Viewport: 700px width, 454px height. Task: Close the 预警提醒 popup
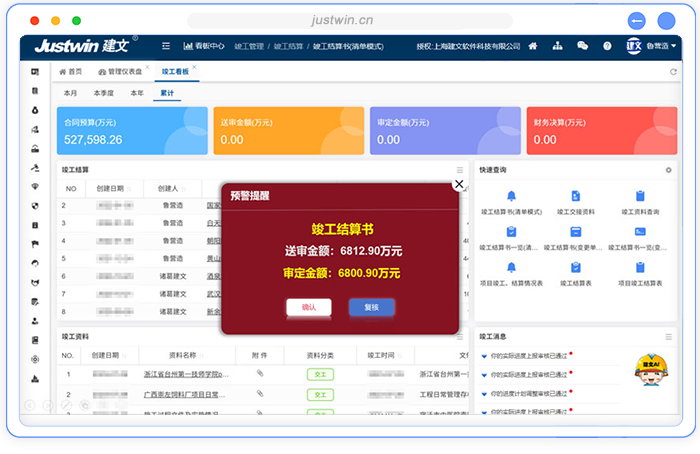(459, 184)
